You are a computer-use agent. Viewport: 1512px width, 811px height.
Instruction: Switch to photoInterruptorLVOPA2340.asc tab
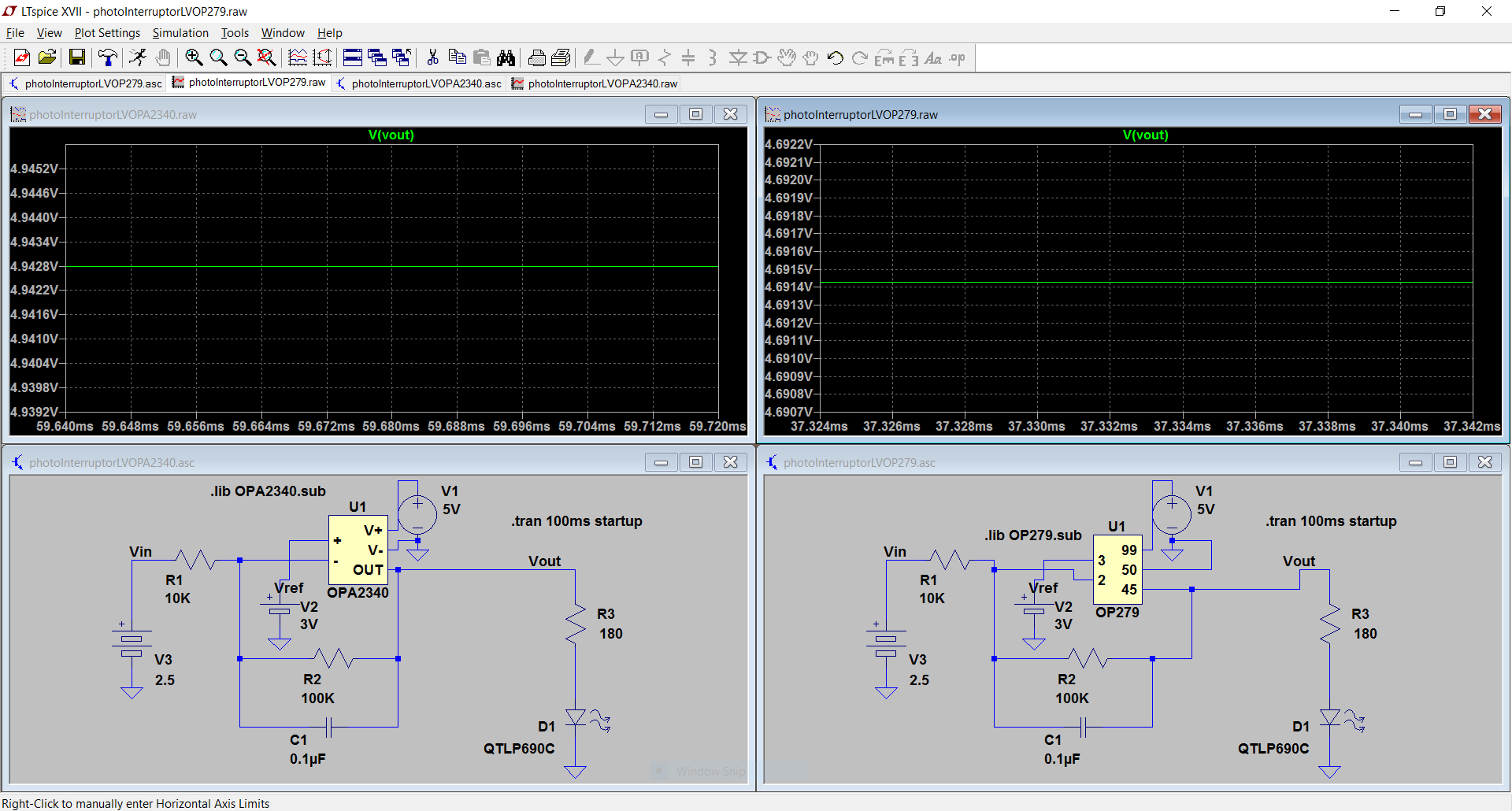pyautogui.click(x=419, y=83)
